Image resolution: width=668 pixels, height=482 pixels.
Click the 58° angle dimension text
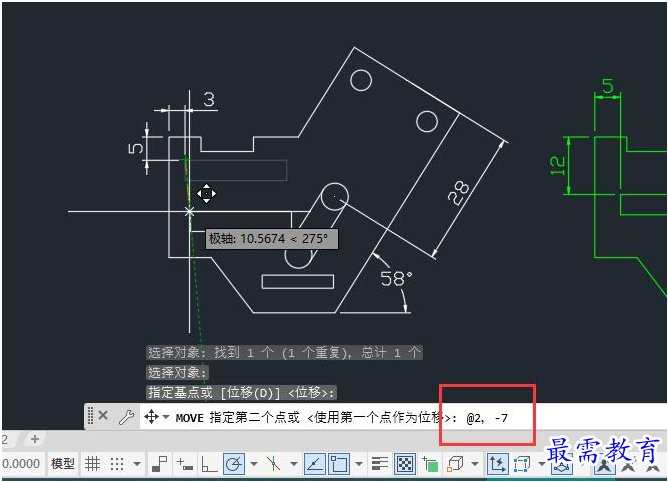[396, 279]
